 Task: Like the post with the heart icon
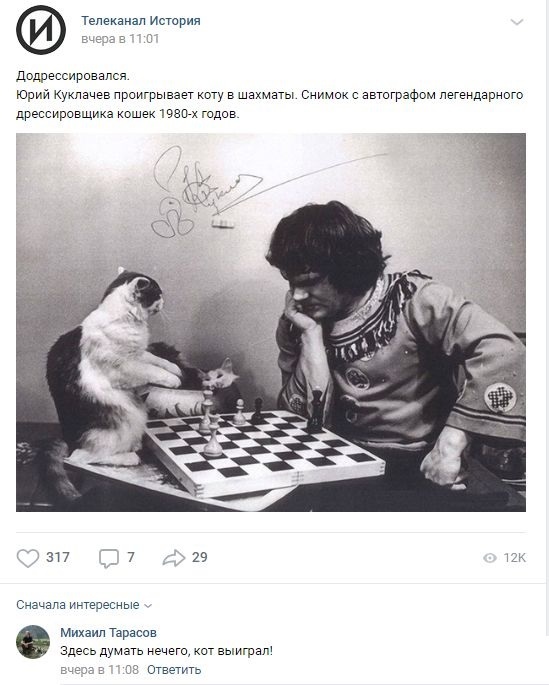28,558
